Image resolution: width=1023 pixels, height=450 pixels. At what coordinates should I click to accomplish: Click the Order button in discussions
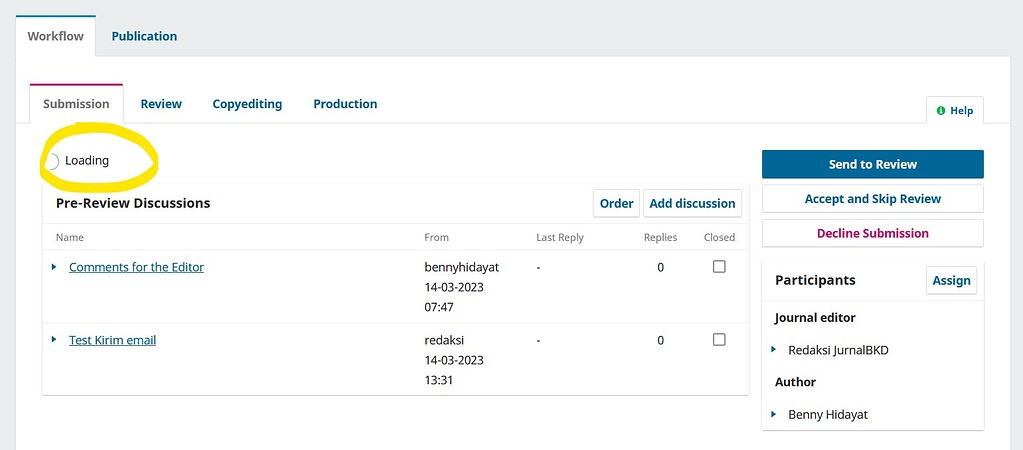pyautogui.click(x=617, y=203)
